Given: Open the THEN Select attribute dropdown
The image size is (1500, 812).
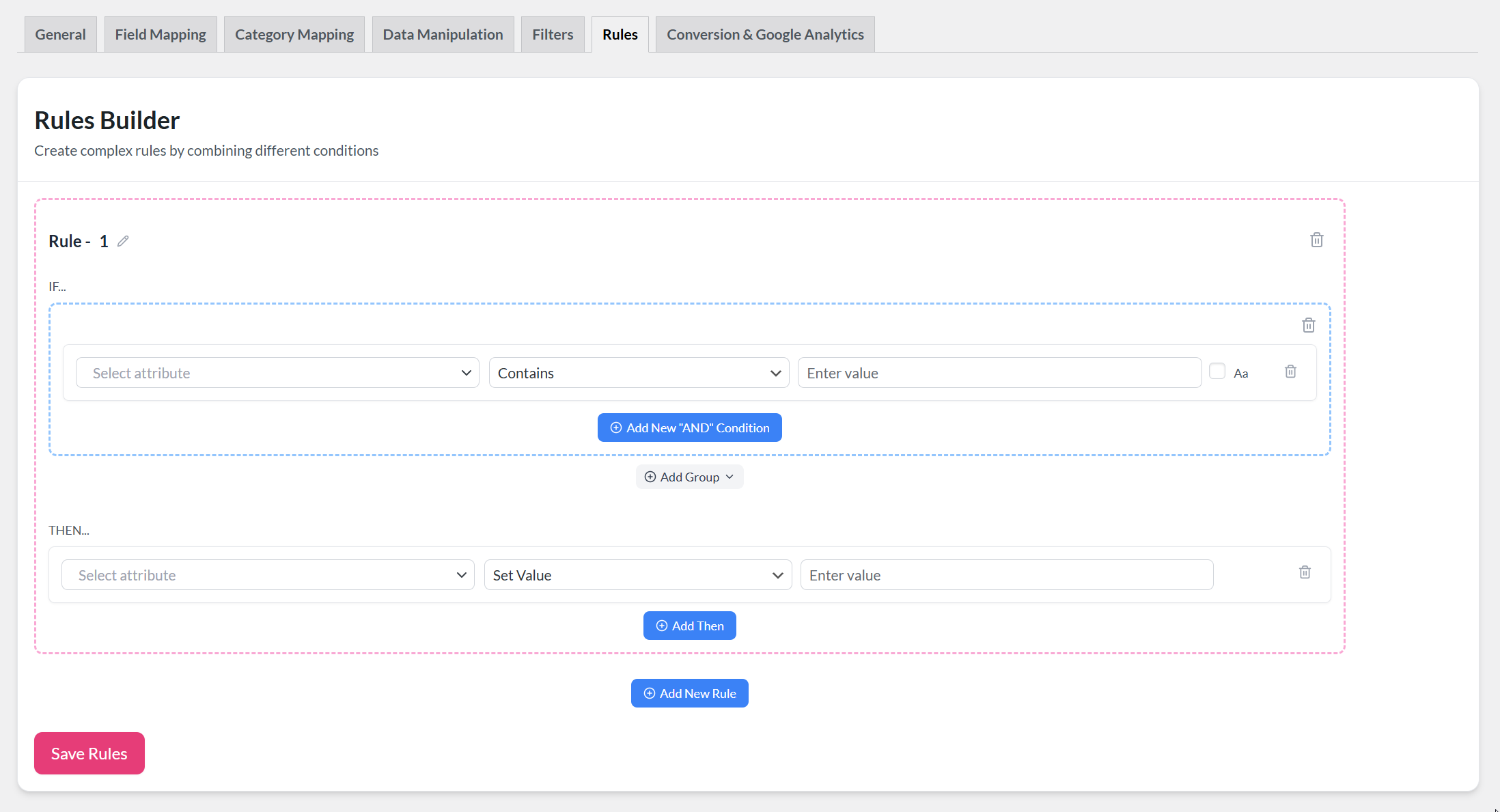Looking at the screenshot, I should [x=268, y=575].
